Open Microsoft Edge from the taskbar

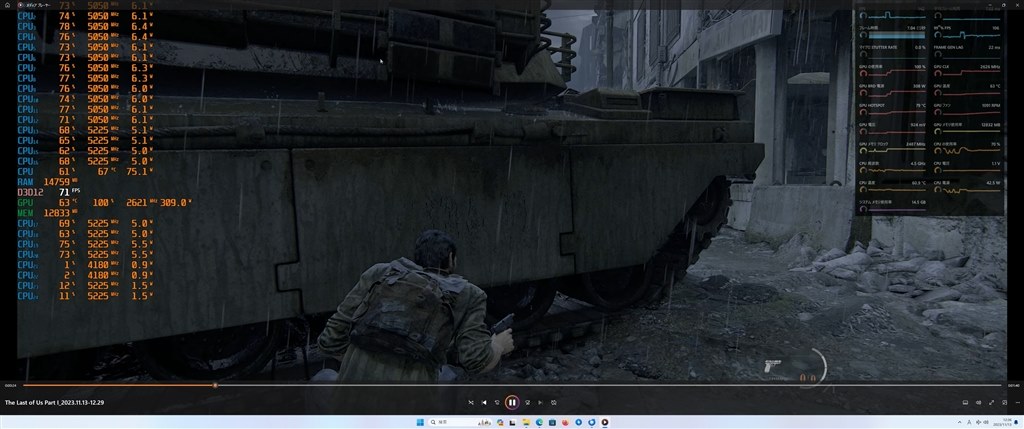pyautogui.click(x=539, y=422)
